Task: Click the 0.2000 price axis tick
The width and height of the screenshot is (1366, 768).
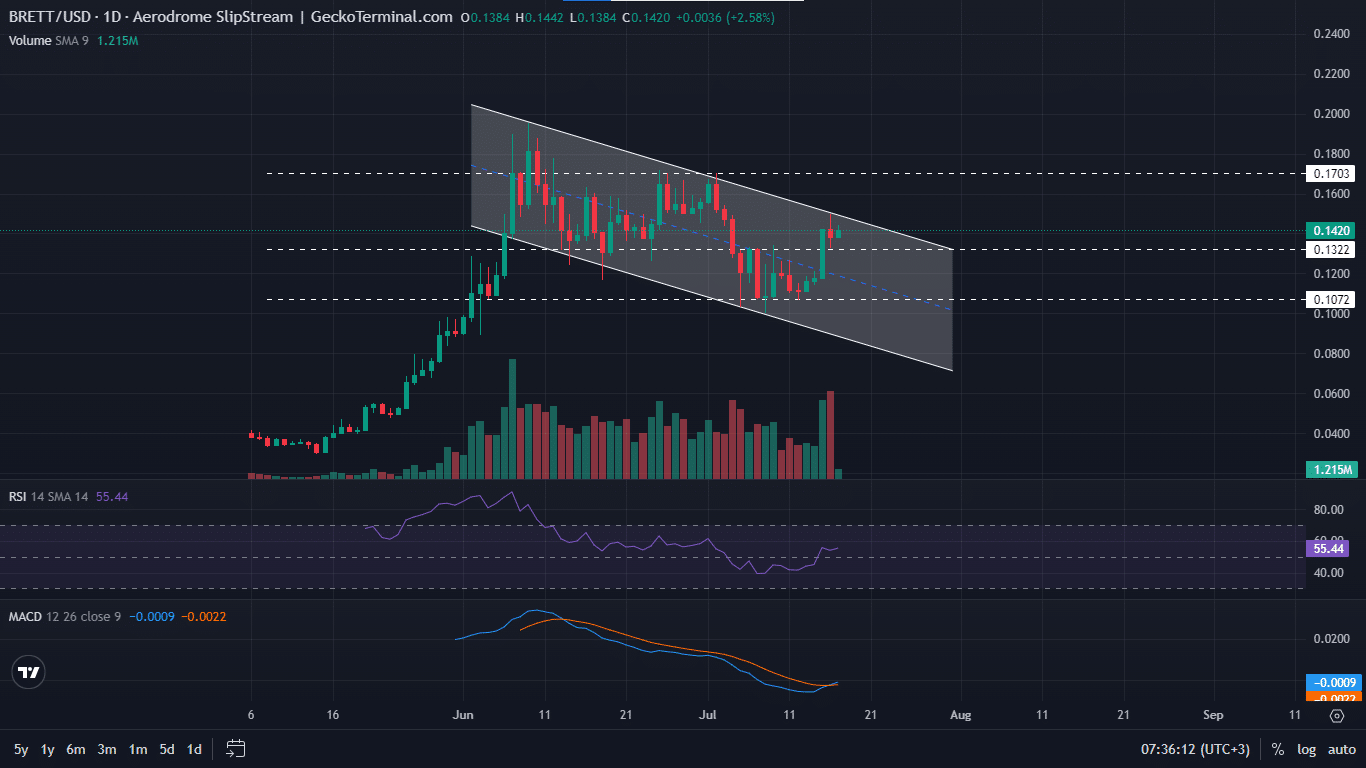Action: point(1330,114)
